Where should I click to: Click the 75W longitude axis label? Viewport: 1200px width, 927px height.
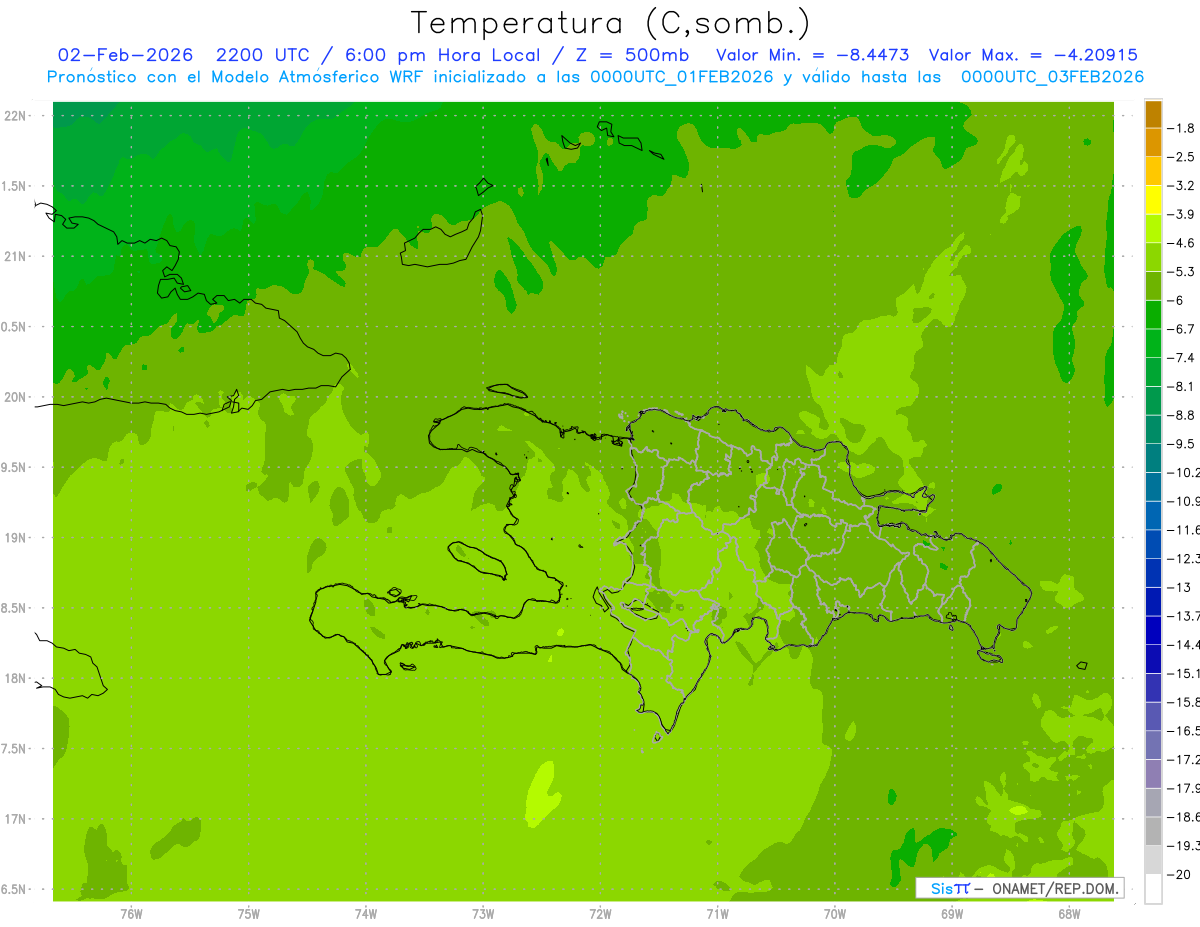249,913
